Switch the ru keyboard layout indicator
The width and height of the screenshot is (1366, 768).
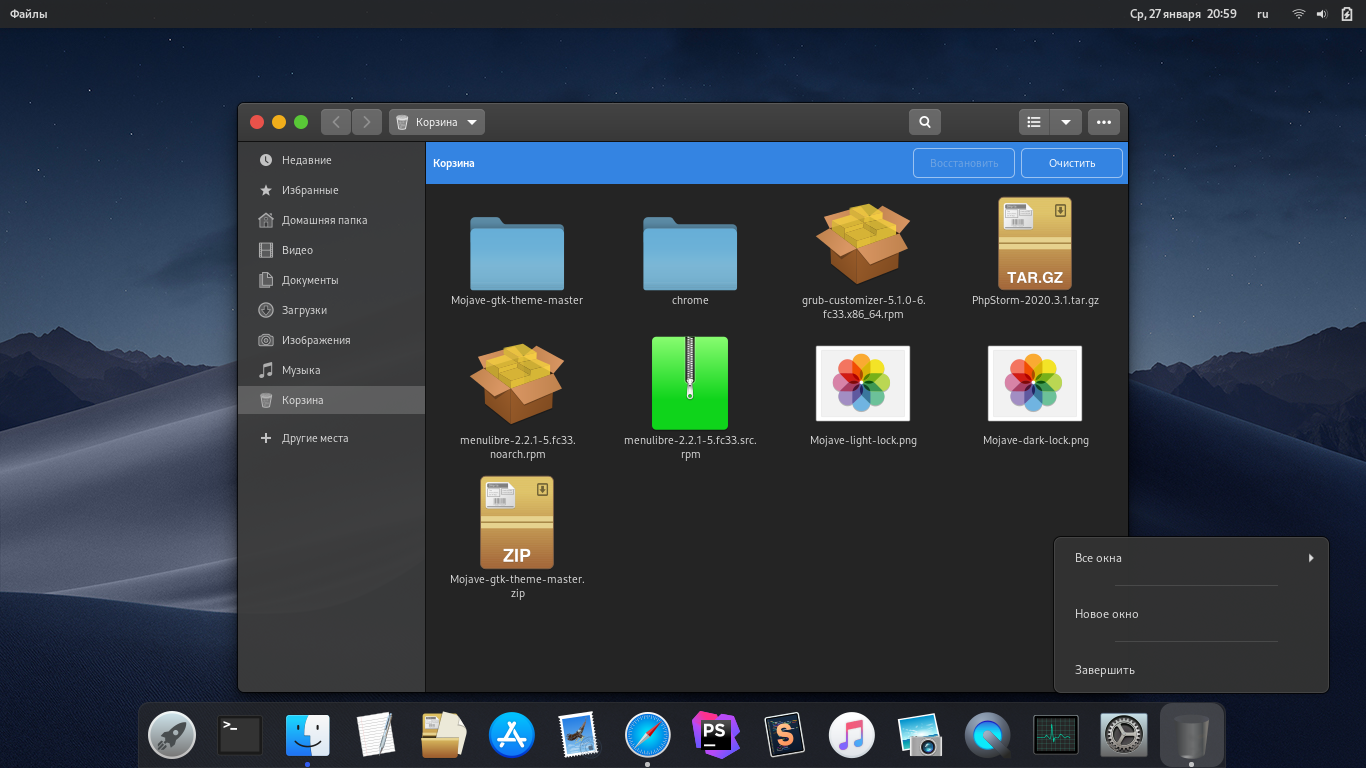point(1263,14)
